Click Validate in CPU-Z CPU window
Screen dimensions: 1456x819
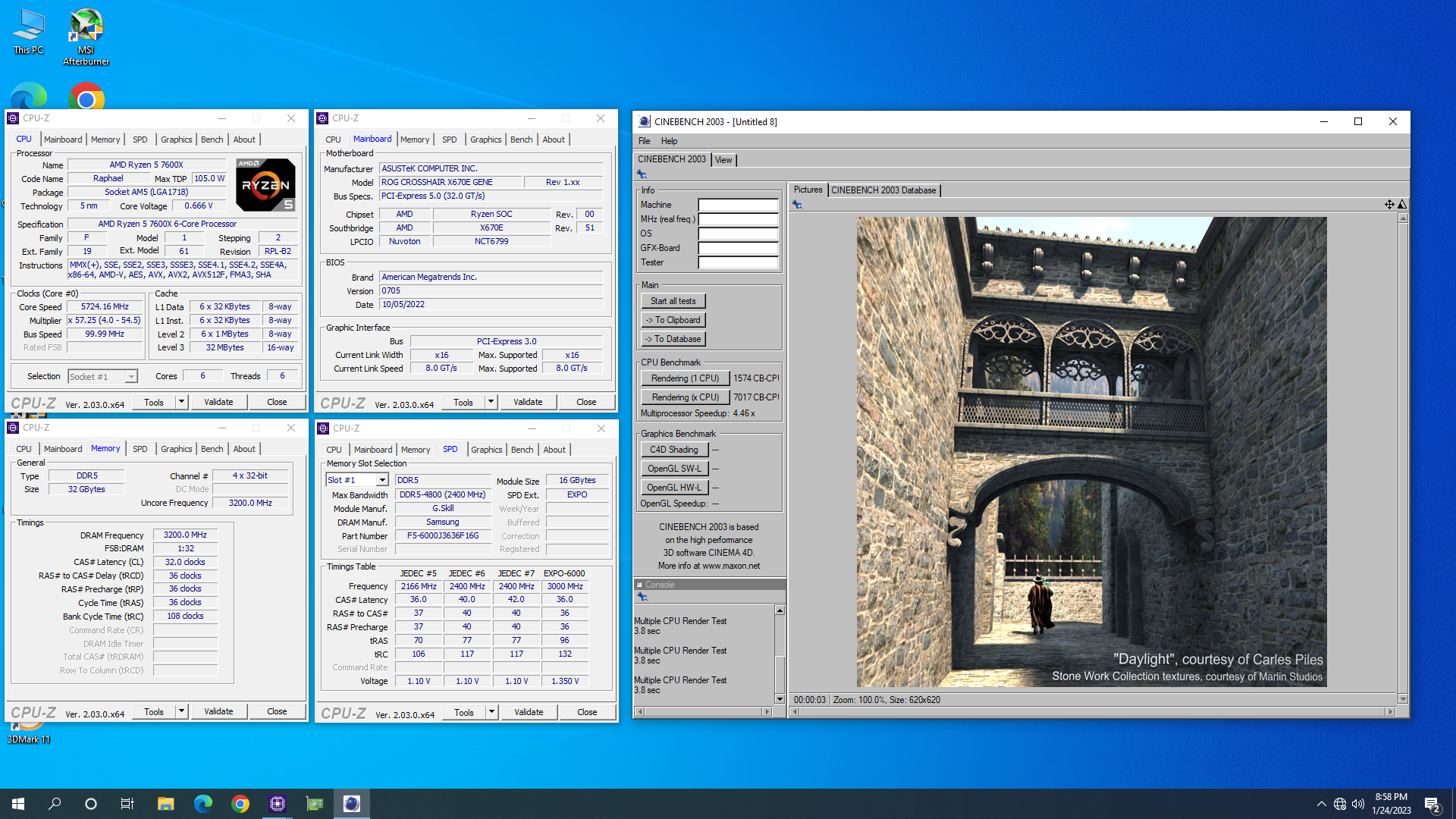[218, 402]
